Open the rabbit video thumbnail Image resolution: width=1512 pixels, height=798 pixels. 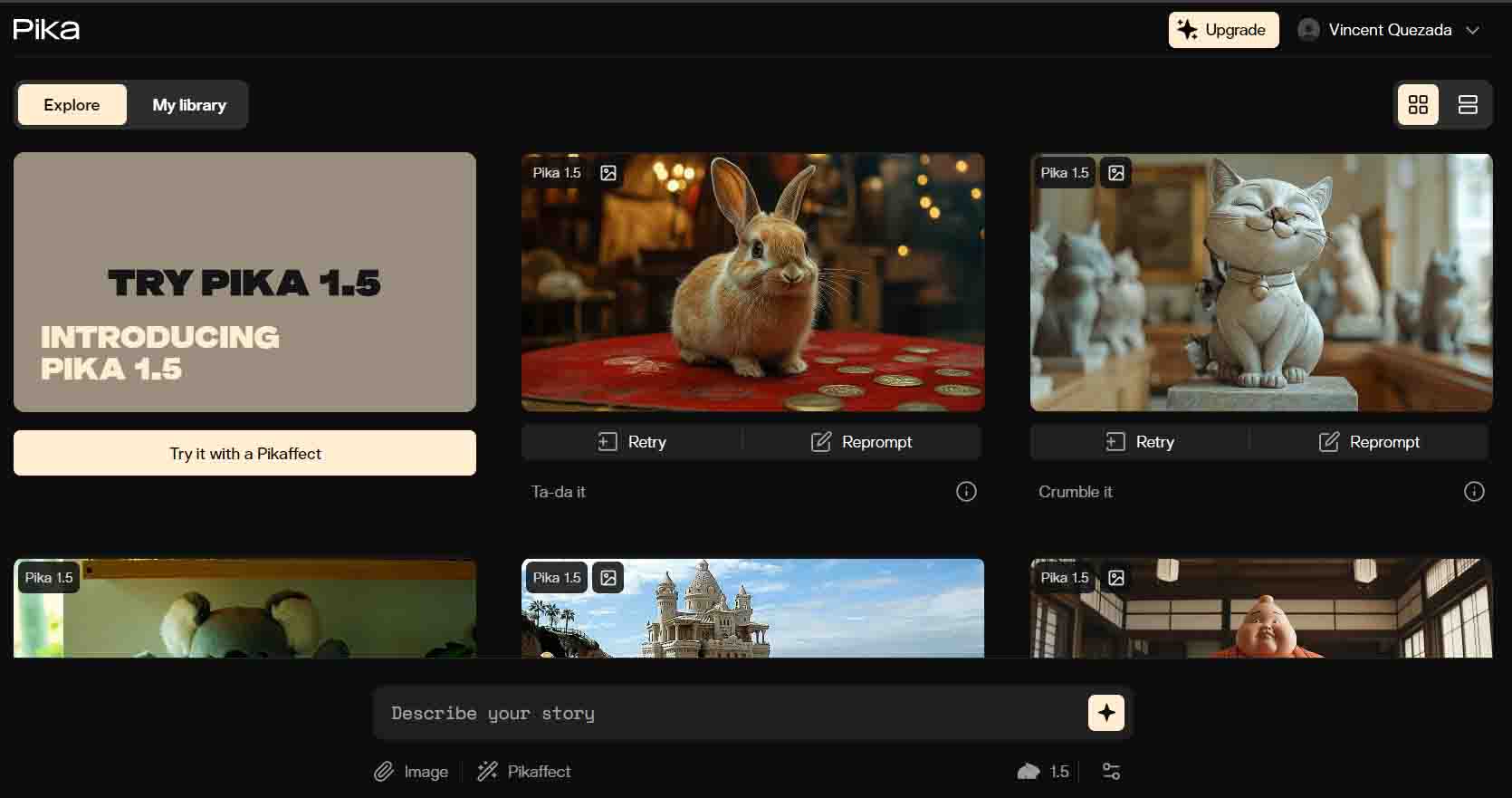pos(752,282)
